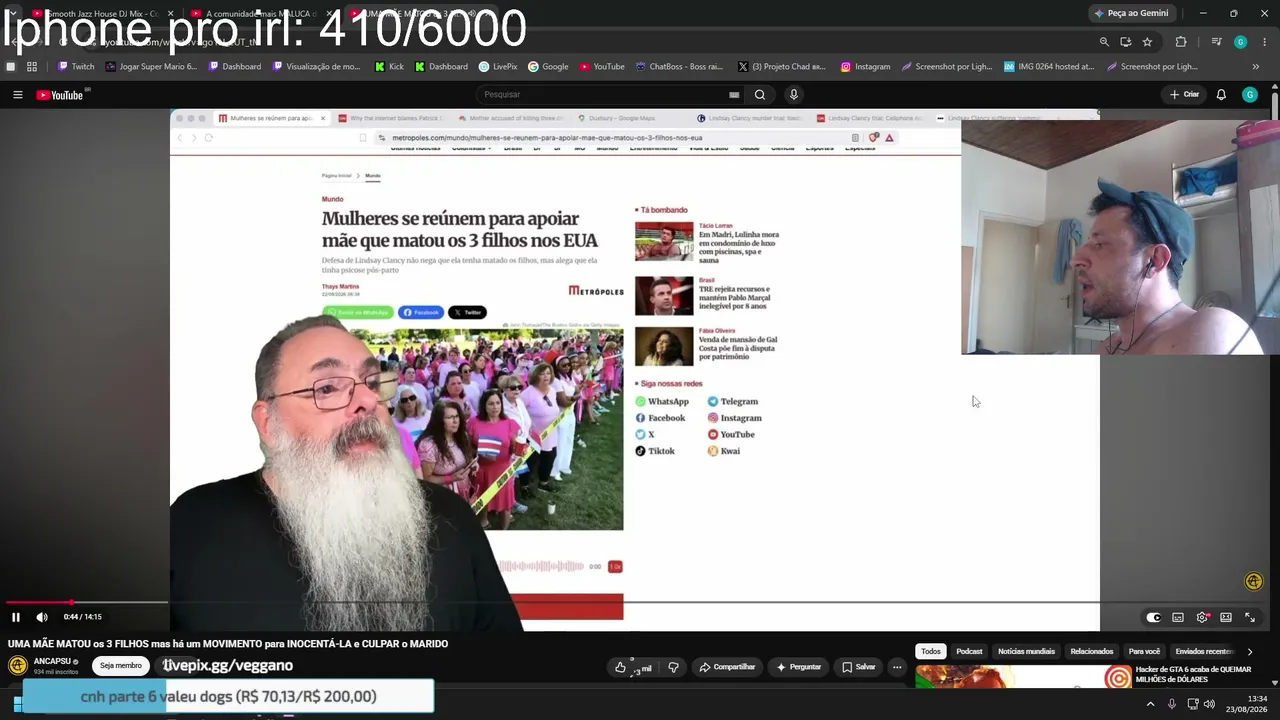Select the Enviados recentemente filter chip

(1205, 652)
